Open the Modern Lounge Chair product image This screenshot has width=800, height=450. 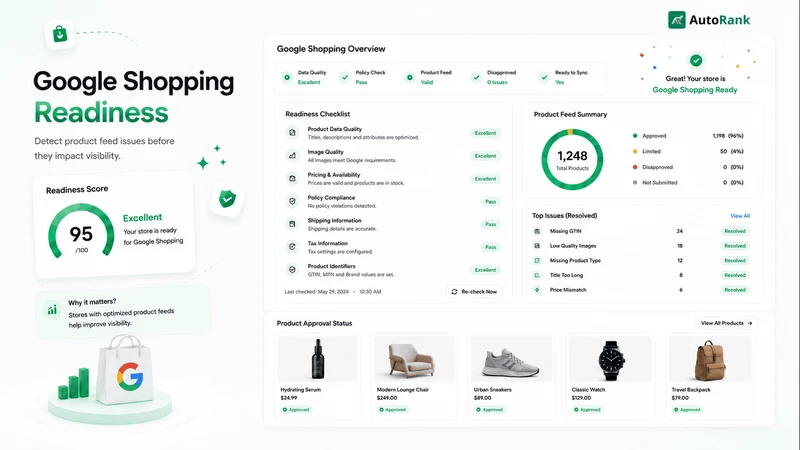click(414, 359)
